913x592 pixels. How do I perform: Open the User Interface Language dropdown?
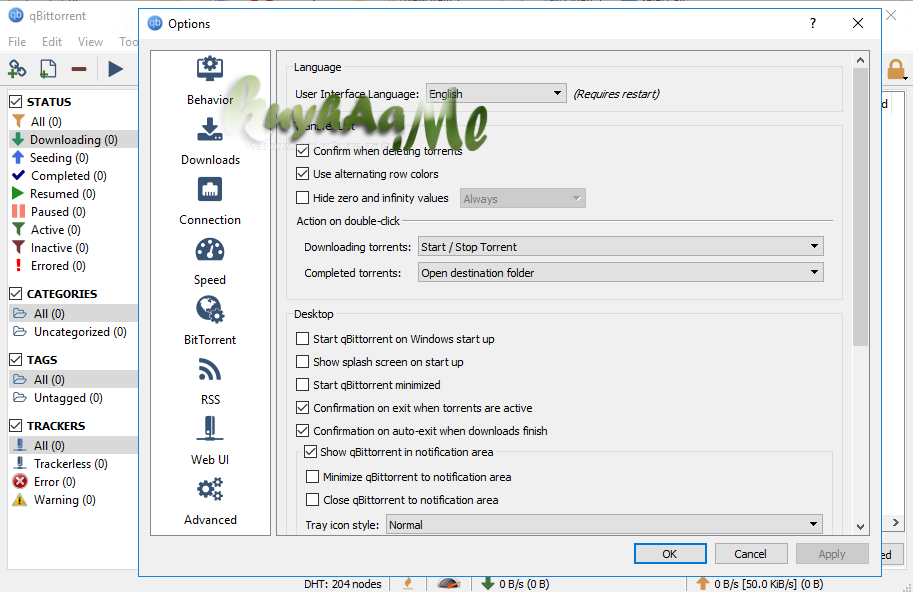click(x=496, y=93)
